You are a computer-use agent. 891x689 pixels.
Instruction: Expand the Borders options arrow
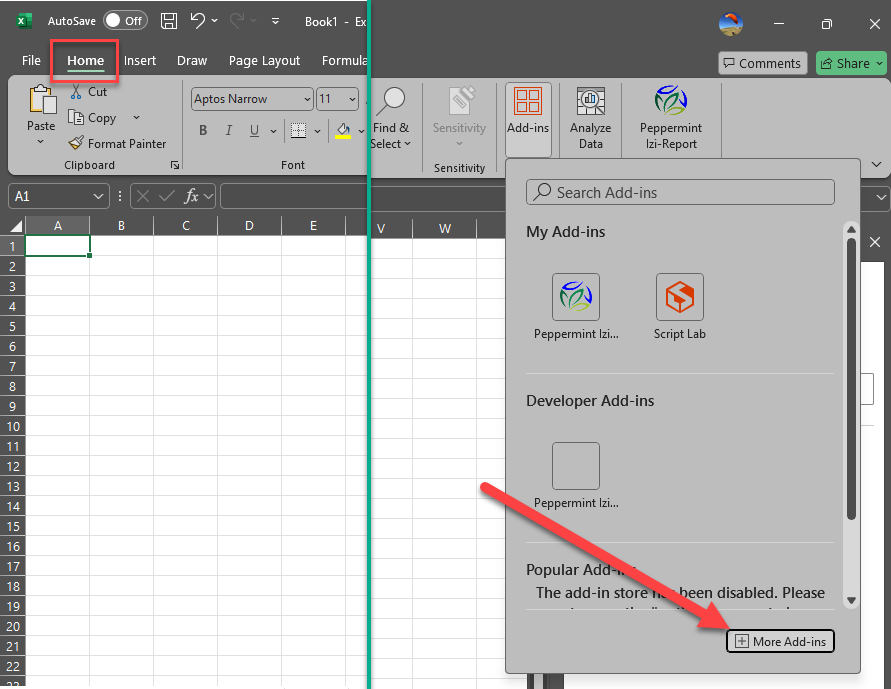point(318,131)
